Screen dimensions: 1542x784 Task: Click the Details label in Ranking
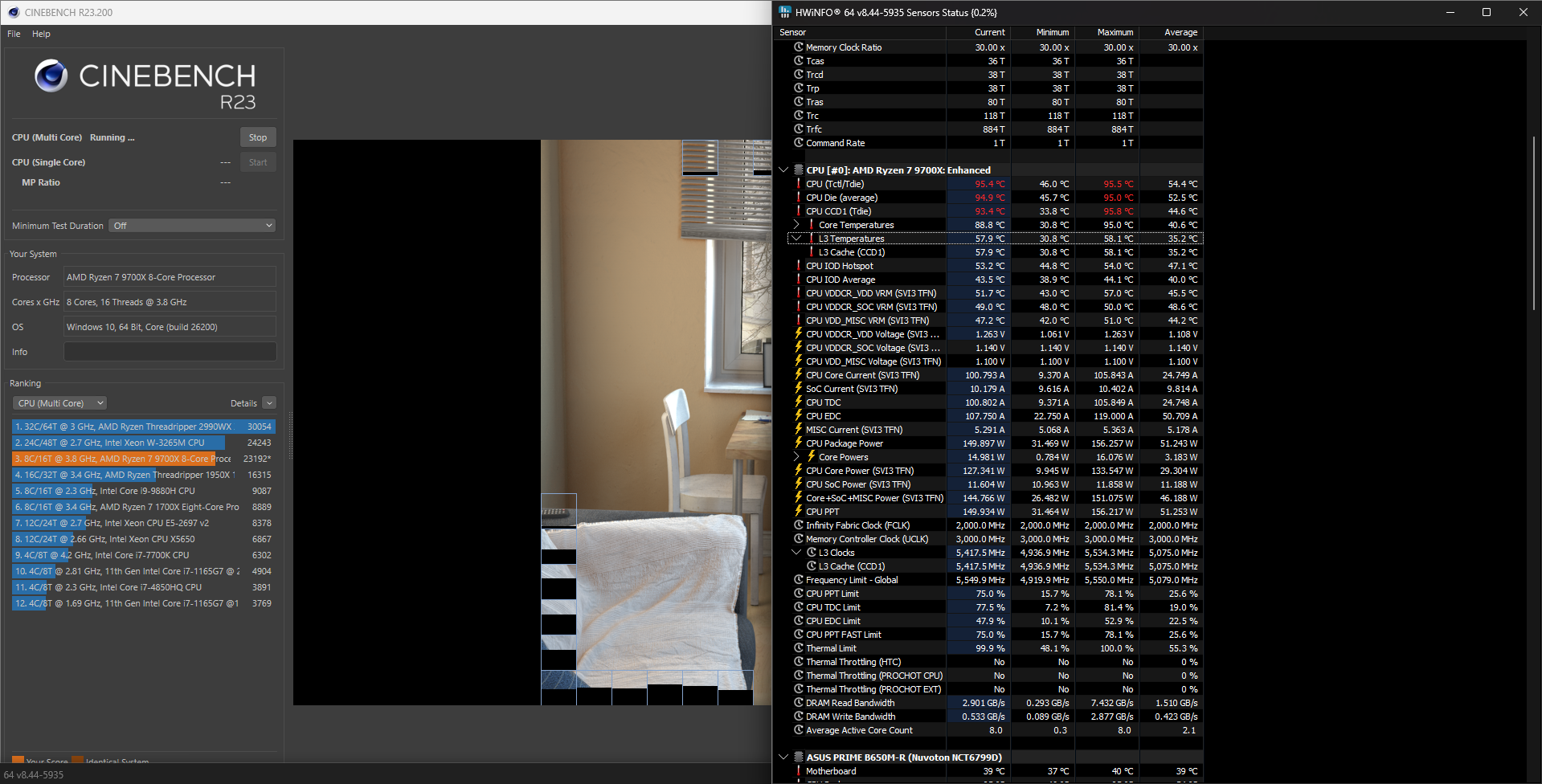(243, 403)
